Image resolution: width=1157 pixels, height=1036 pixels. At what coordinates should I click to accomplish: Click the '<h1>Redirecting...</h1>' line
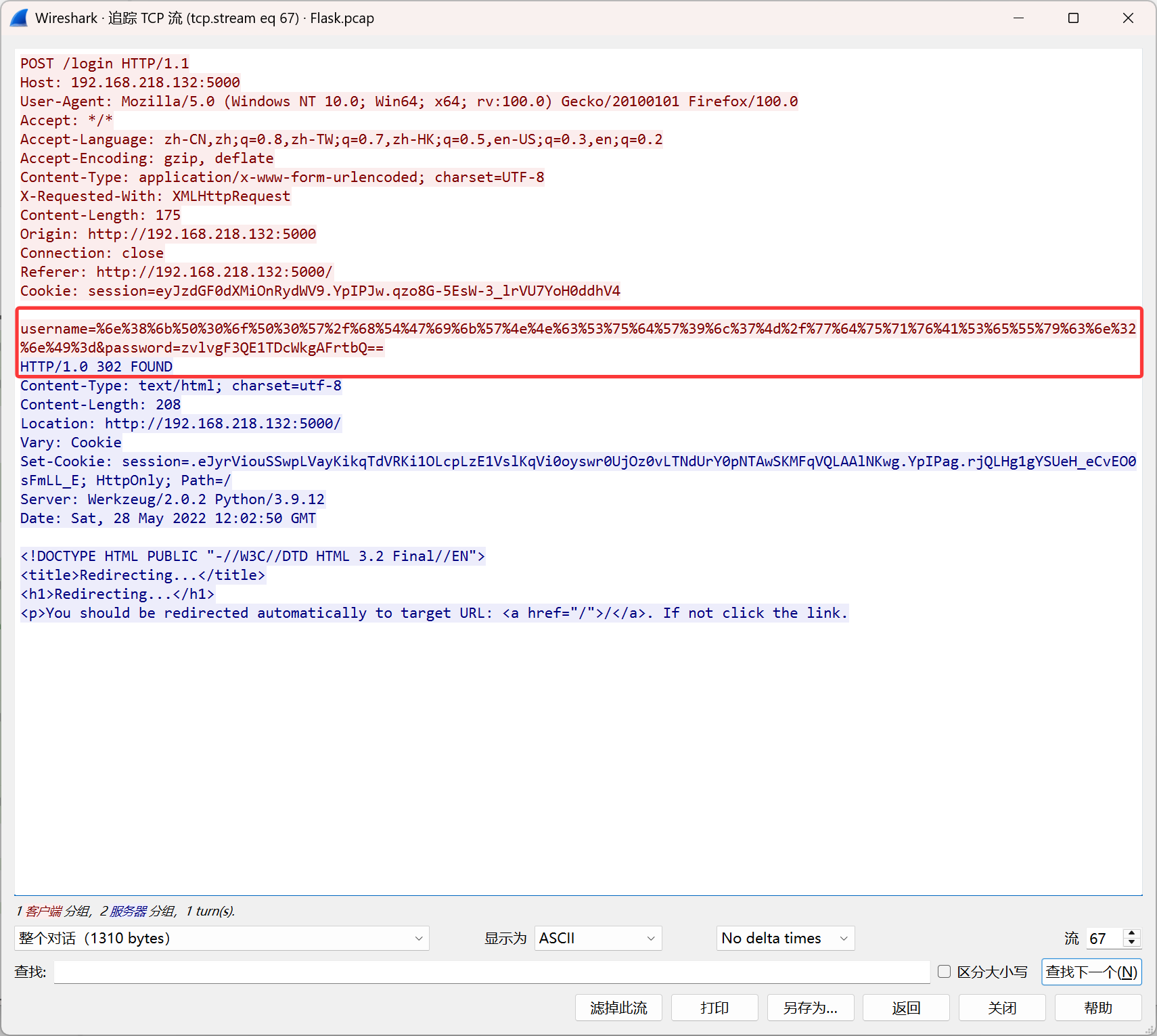[x=118, y=594]
